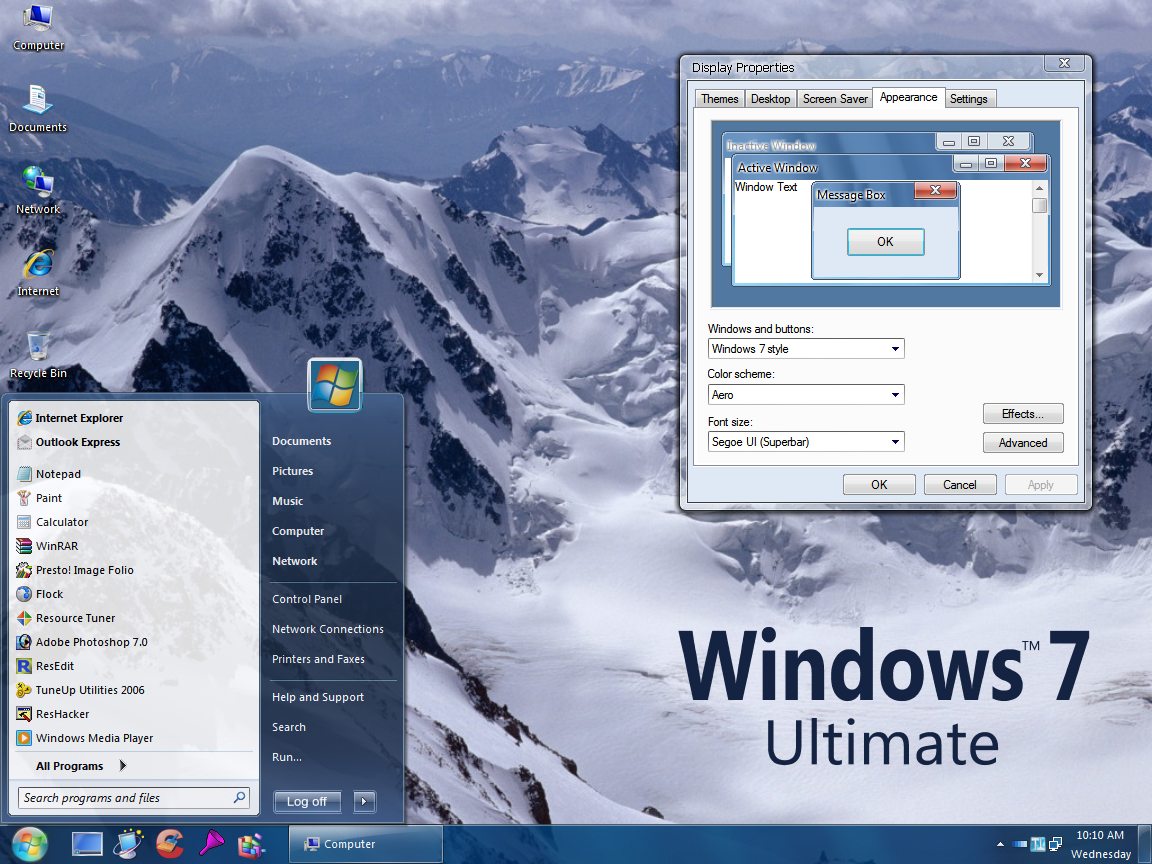
Task: Open the Windows and buttons style dropdown
Action: point(897,348)
